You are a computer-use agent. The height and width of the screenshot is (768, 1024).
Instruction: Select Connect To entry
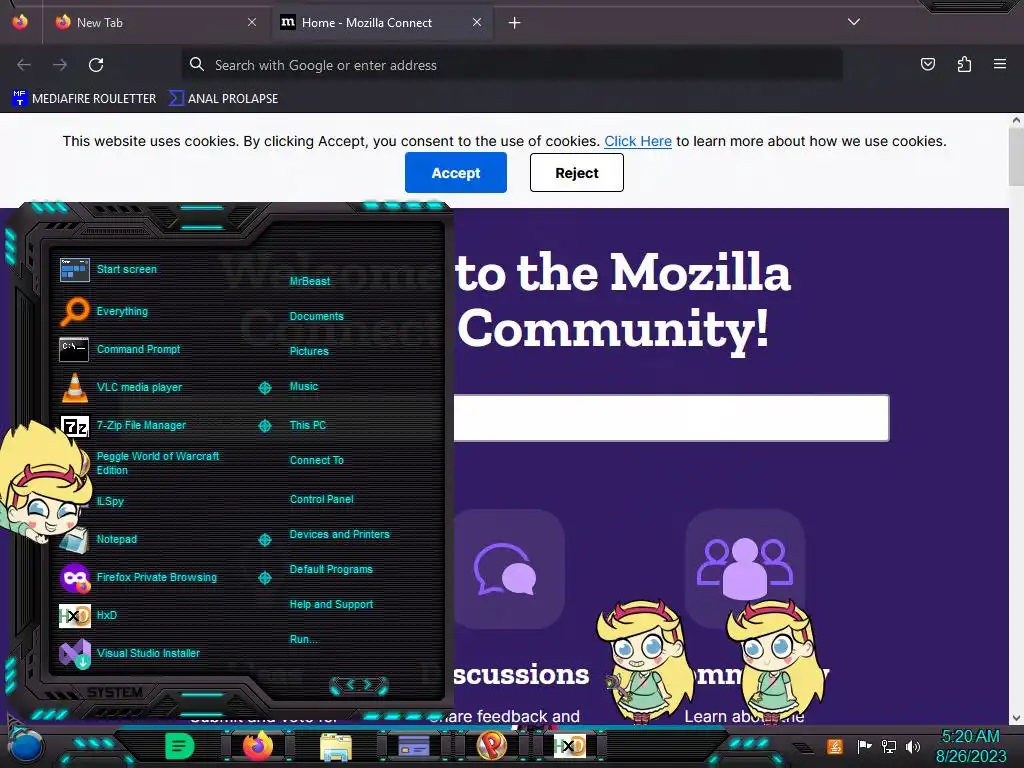click(x=316, y=460)
